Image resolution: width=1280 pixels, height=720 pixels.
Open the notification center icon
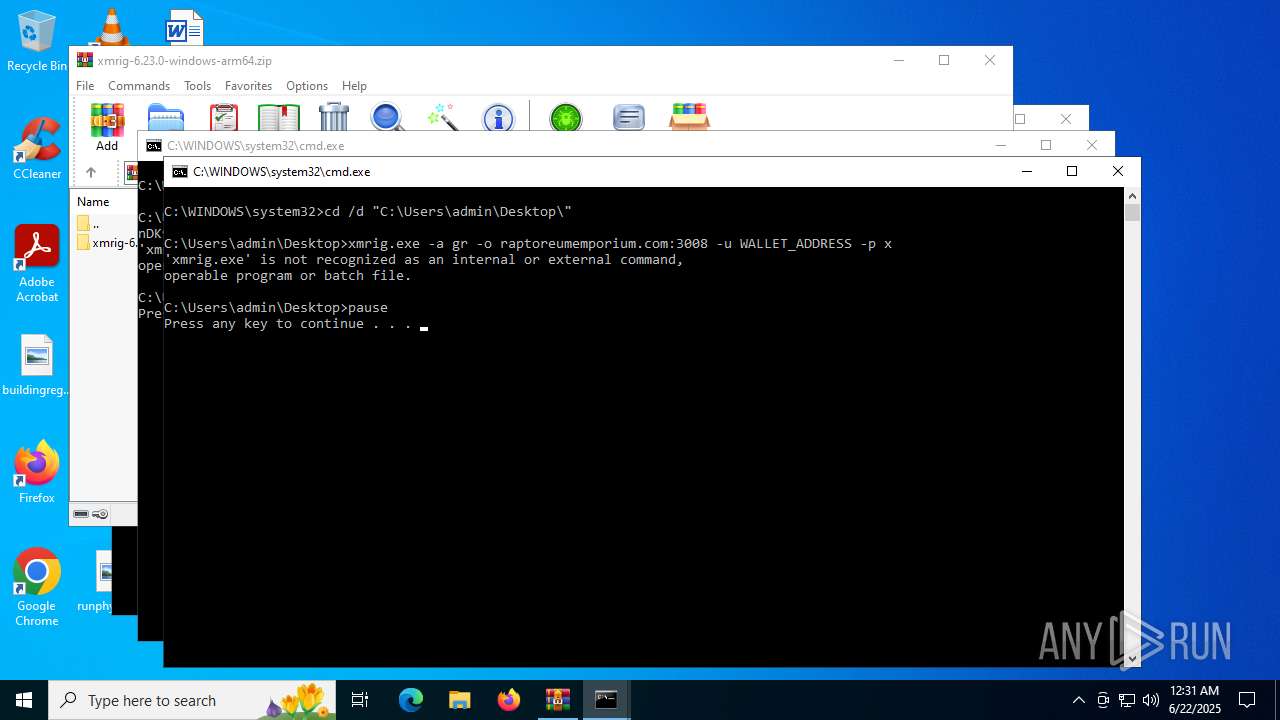point(1247,700)
